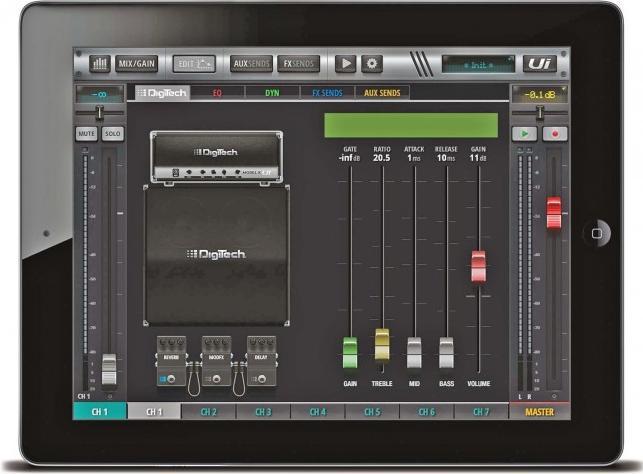Tap the green amp GAIN fader
643x474 pixels.
350,353
